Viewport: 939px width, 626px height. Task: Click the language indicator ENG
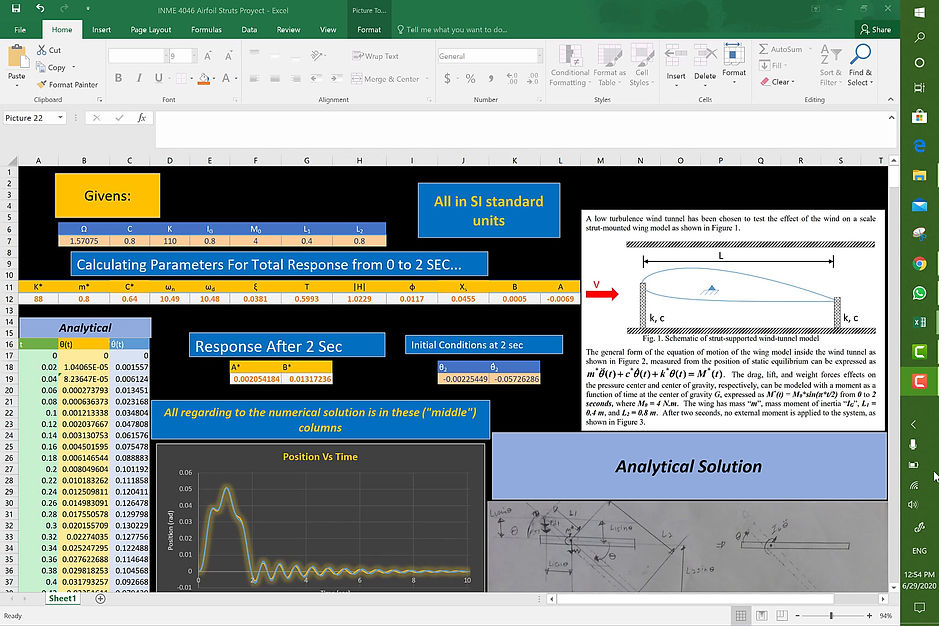[919, 551]
